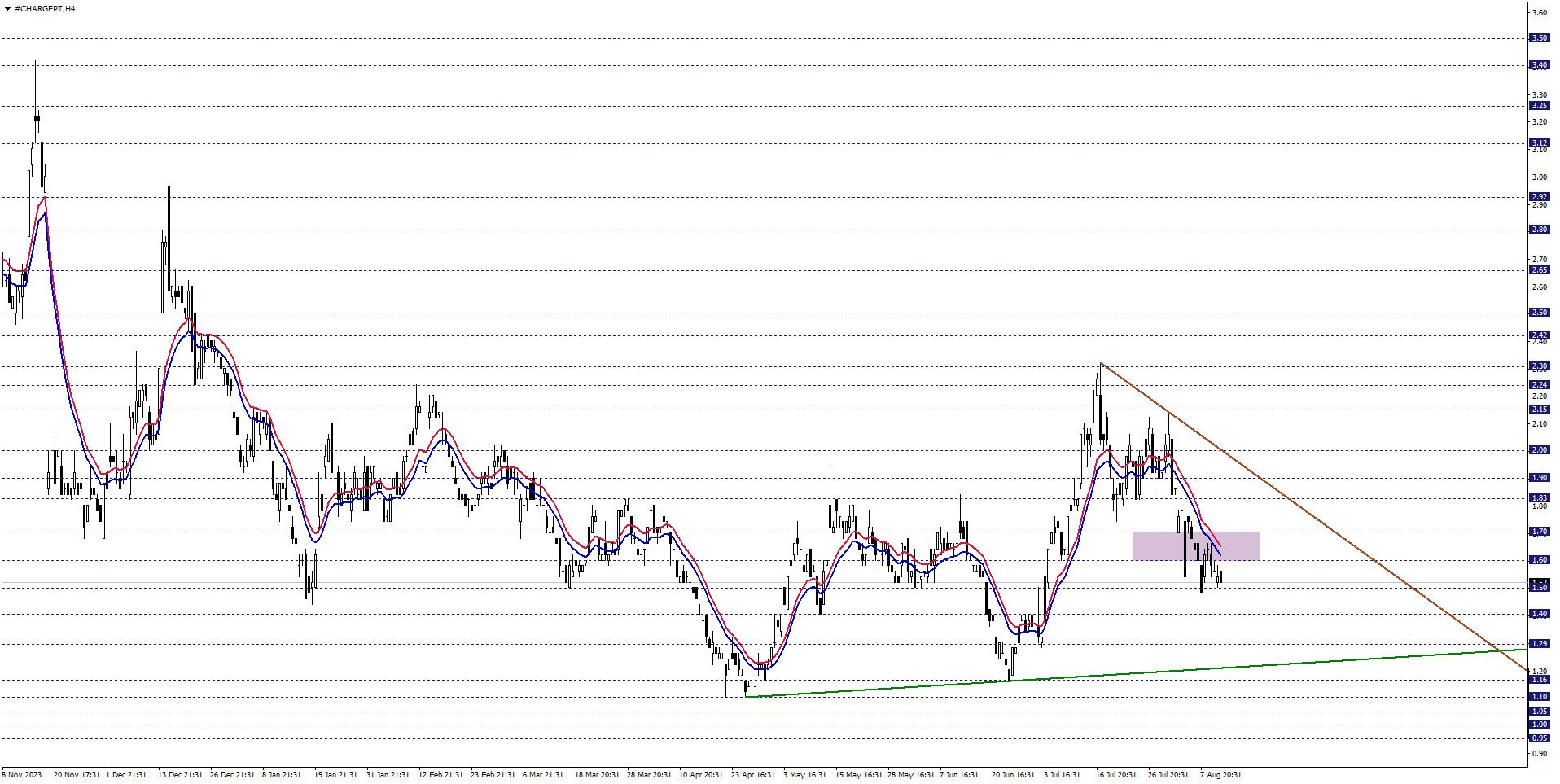Click the 3.50 price level label
This screenshot has height=784, width=1560.
point(1540,38)
